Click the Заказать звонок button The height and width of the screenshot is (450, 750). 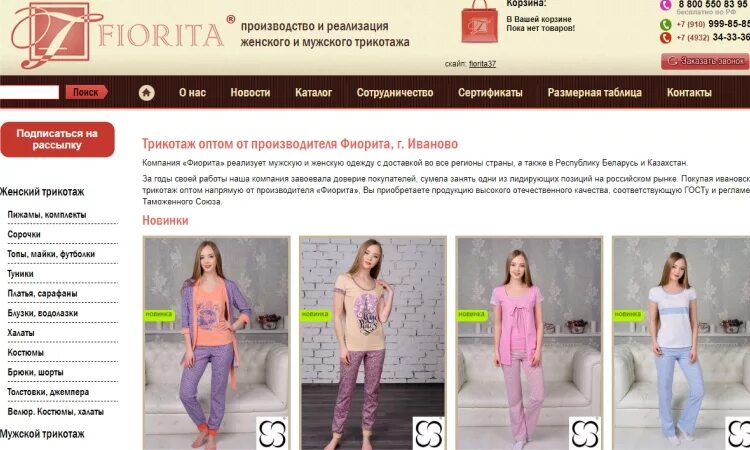pos(705,61)
